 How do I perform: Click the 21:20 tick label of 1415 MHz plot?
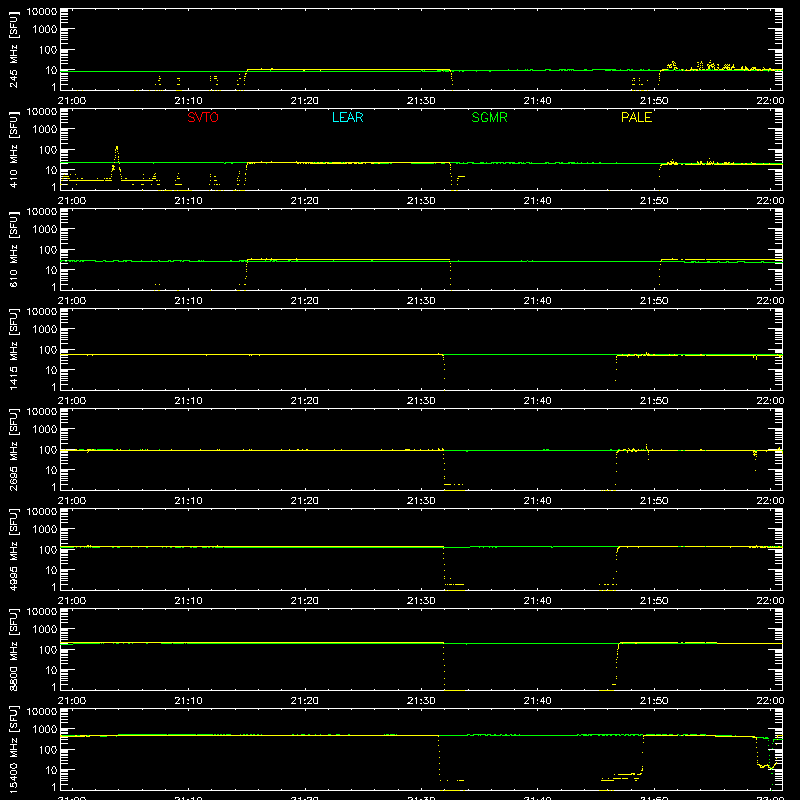click(x=305, y=401)
